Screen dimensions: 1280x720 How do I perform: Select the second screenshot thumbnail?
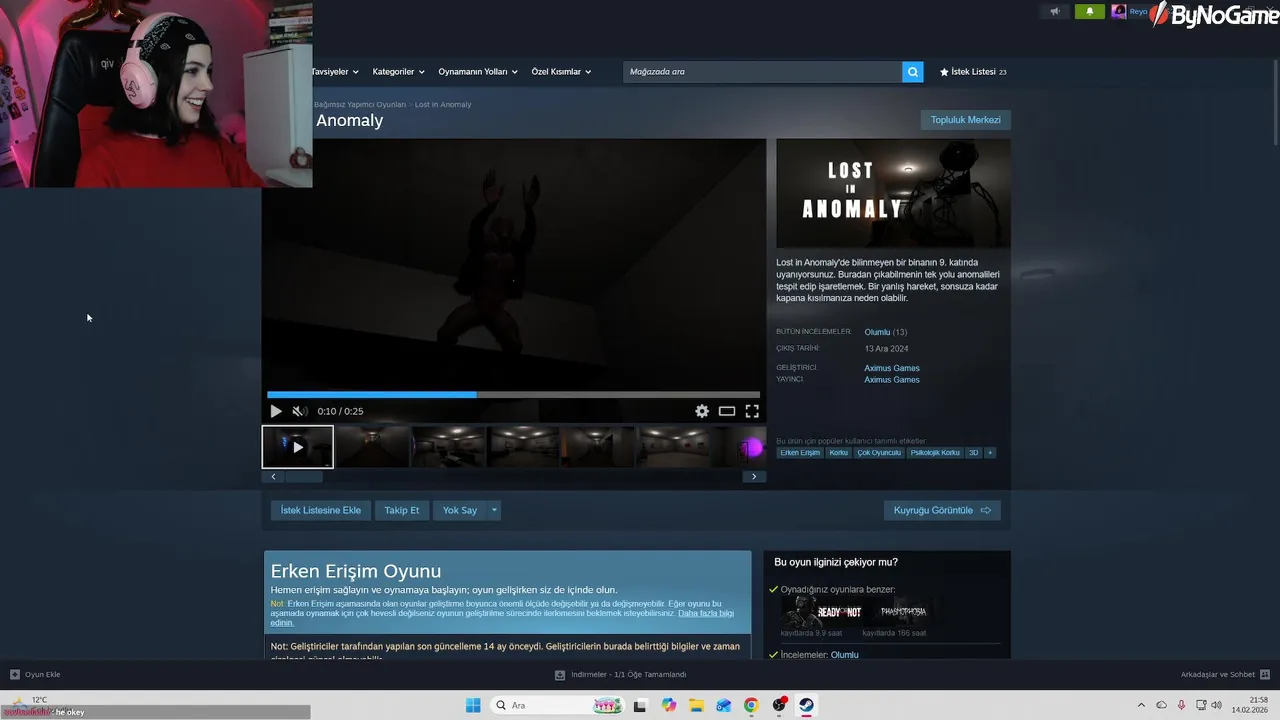pos(372,447)
